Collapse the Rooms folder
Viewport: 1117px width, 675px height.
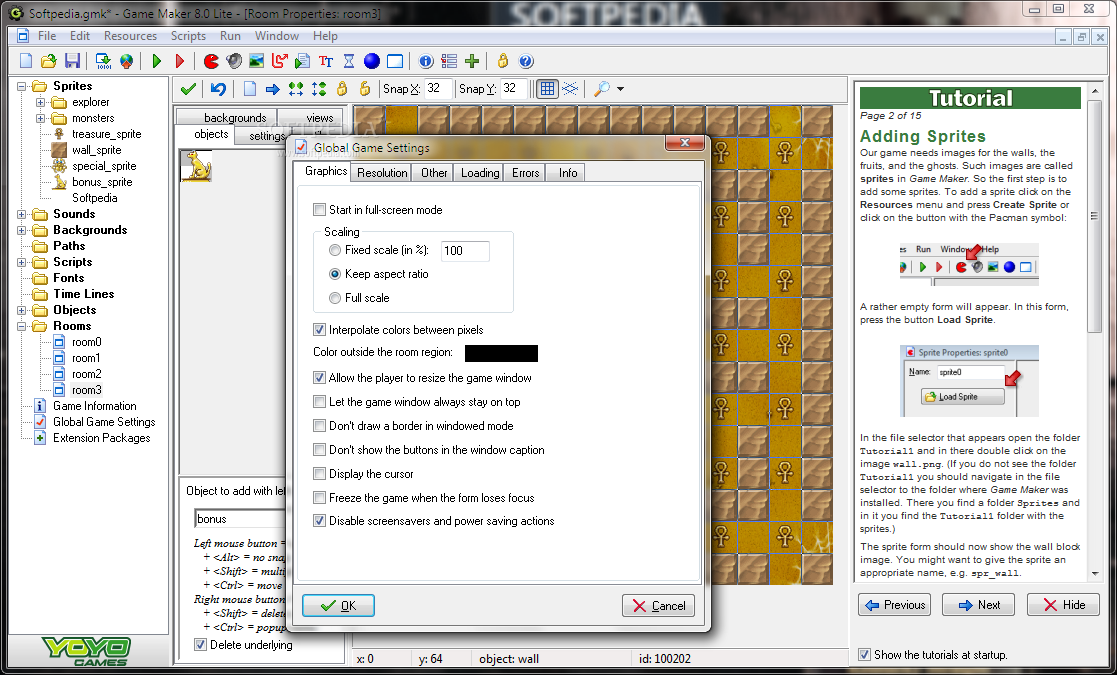pyautogui.click(x=21, y=326)
